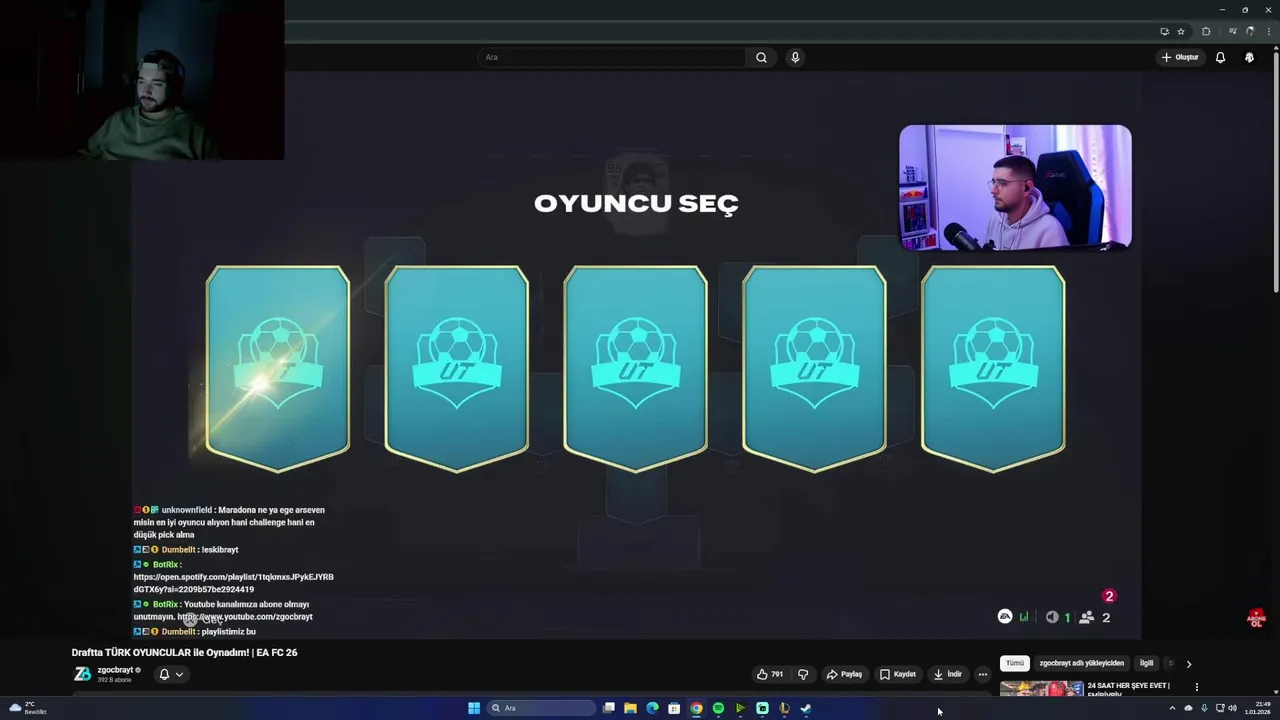Click chat message 'playlistimiz bu'

pyautogui.click(x=228, y=632)
